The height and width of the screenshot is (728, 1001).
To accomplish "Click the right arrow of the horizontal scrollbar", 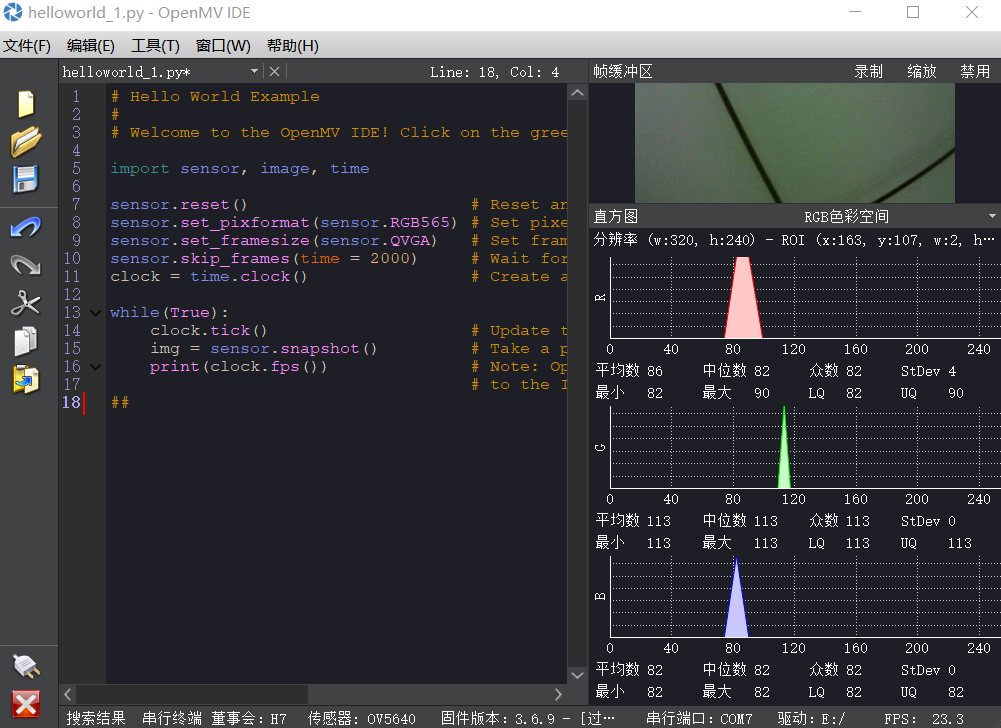I will 559,694.
